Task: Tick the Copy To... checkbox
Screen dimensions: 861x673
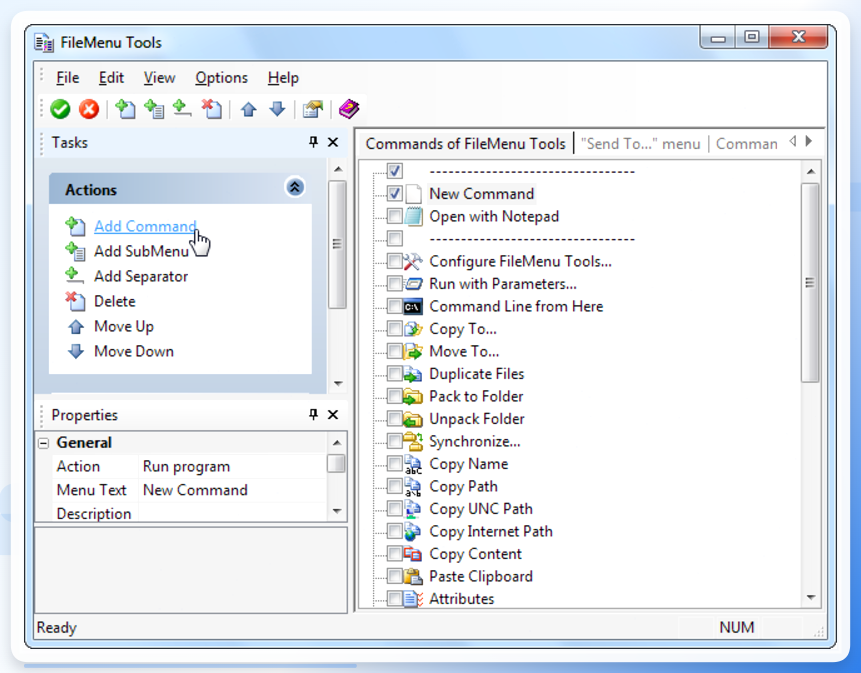Action: (394, 329)
